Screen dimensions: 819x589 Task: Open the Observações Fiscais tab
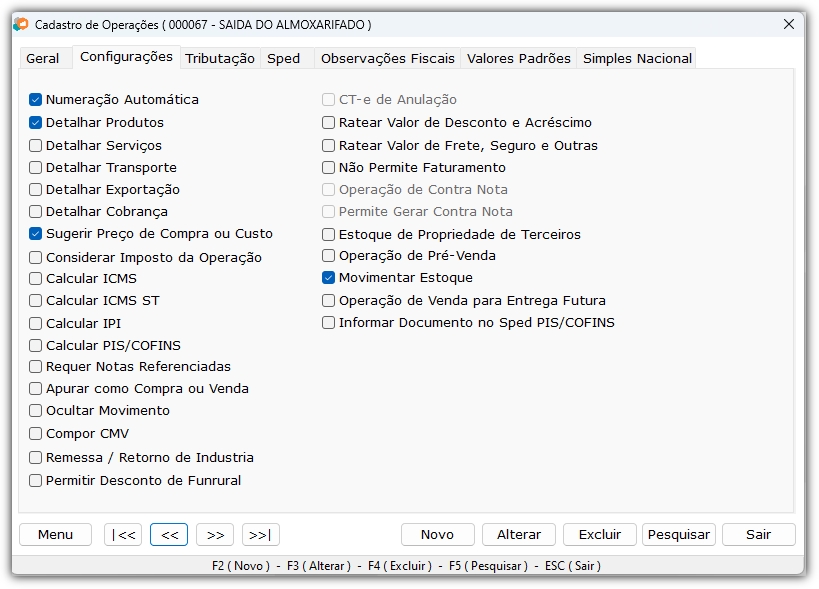click(388, 58)
